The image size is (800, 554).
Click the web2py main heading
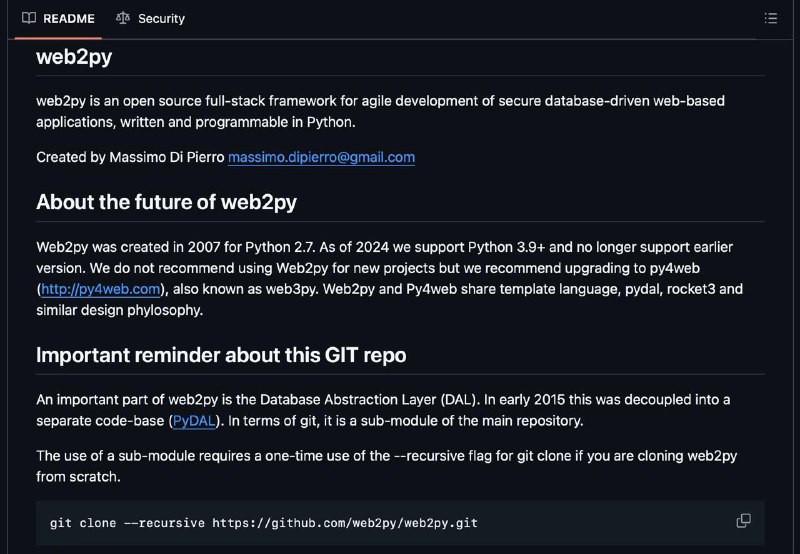pos(74,56)
